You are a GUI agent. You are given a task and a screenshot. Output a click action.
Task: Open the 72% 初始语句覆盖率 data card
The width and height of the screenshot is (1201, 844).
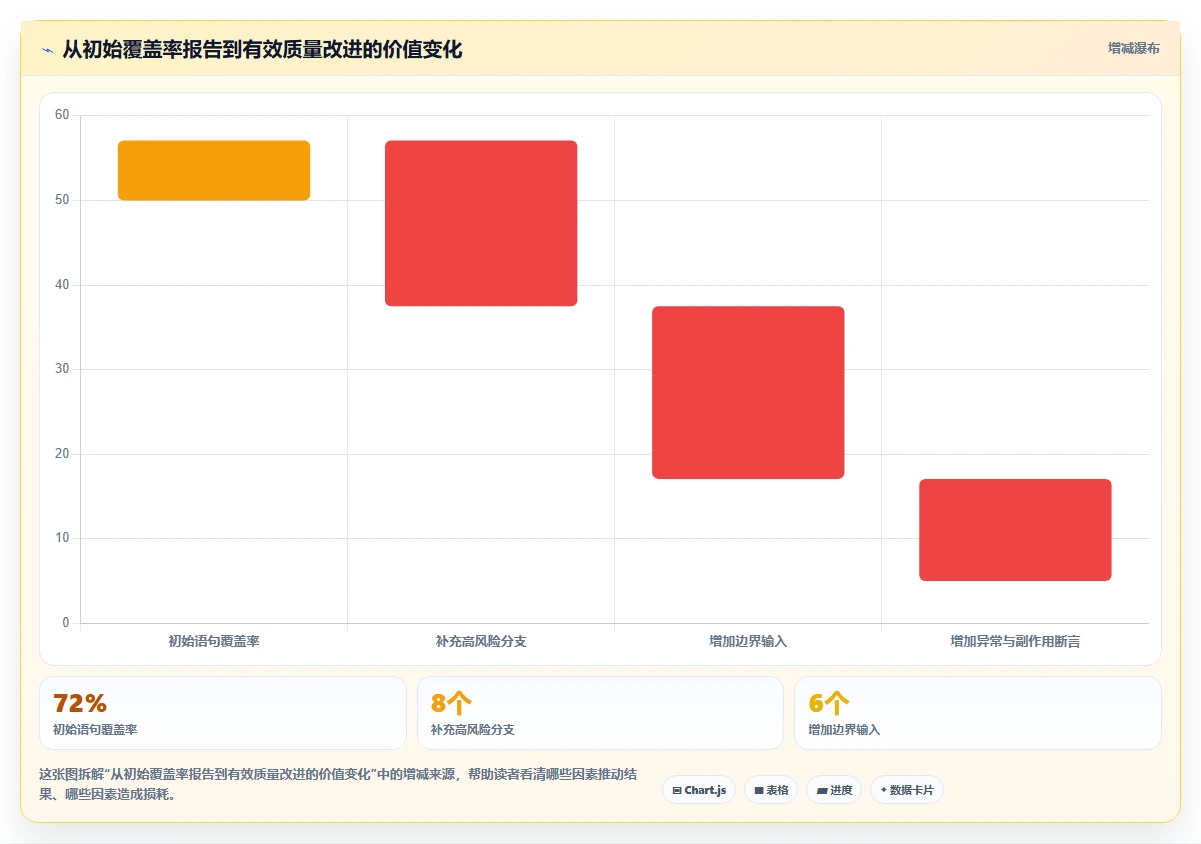point(223,713)
